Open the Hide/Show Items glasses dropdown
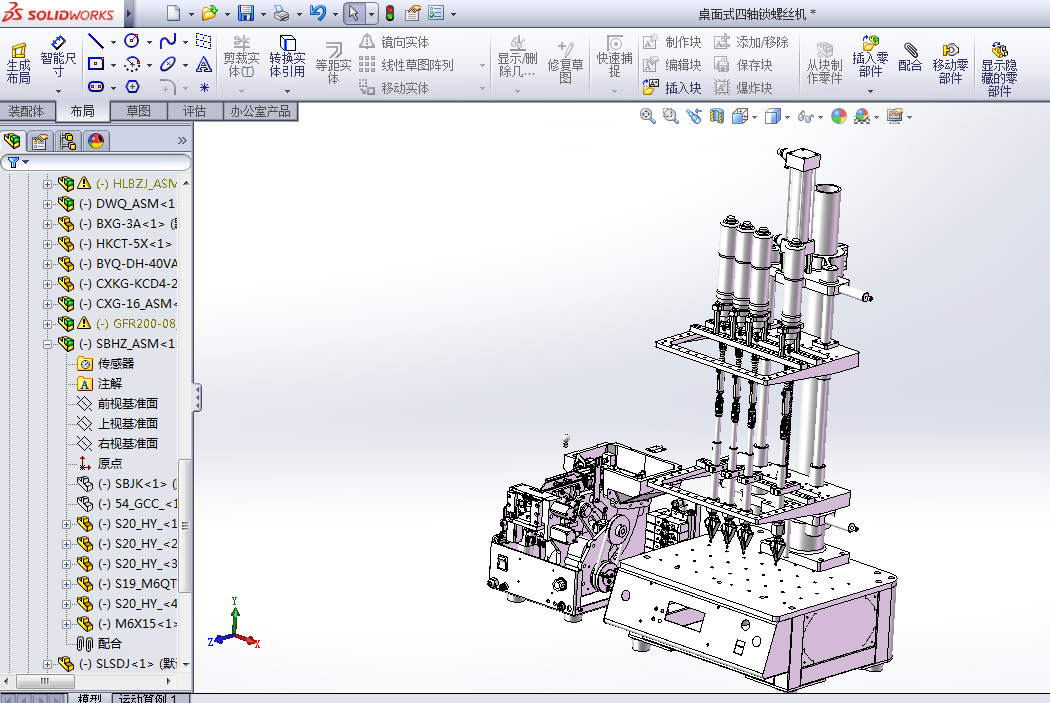Viewport: 1050px width, 703px height. [x=821, y=117]
